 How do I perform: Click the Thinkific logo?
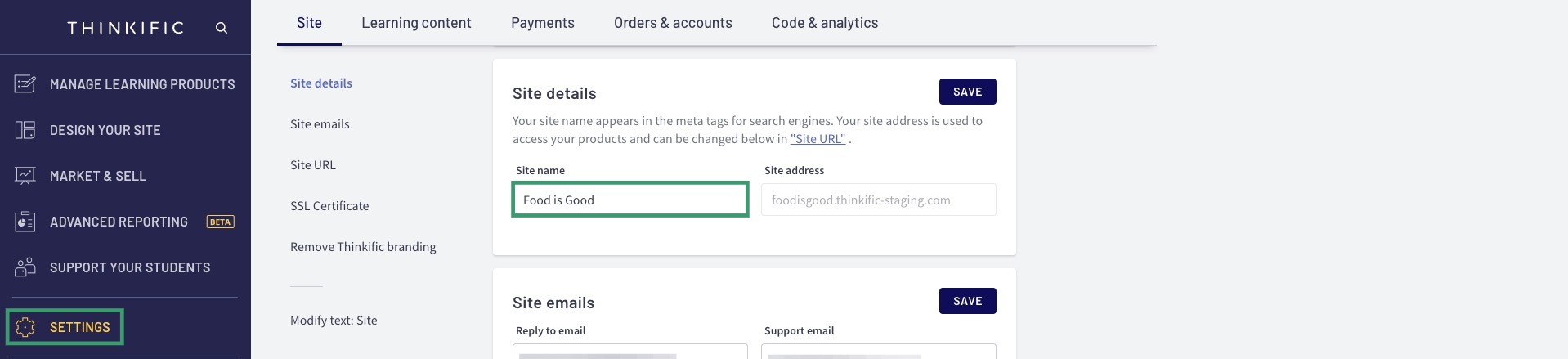(x=126, y=28)
